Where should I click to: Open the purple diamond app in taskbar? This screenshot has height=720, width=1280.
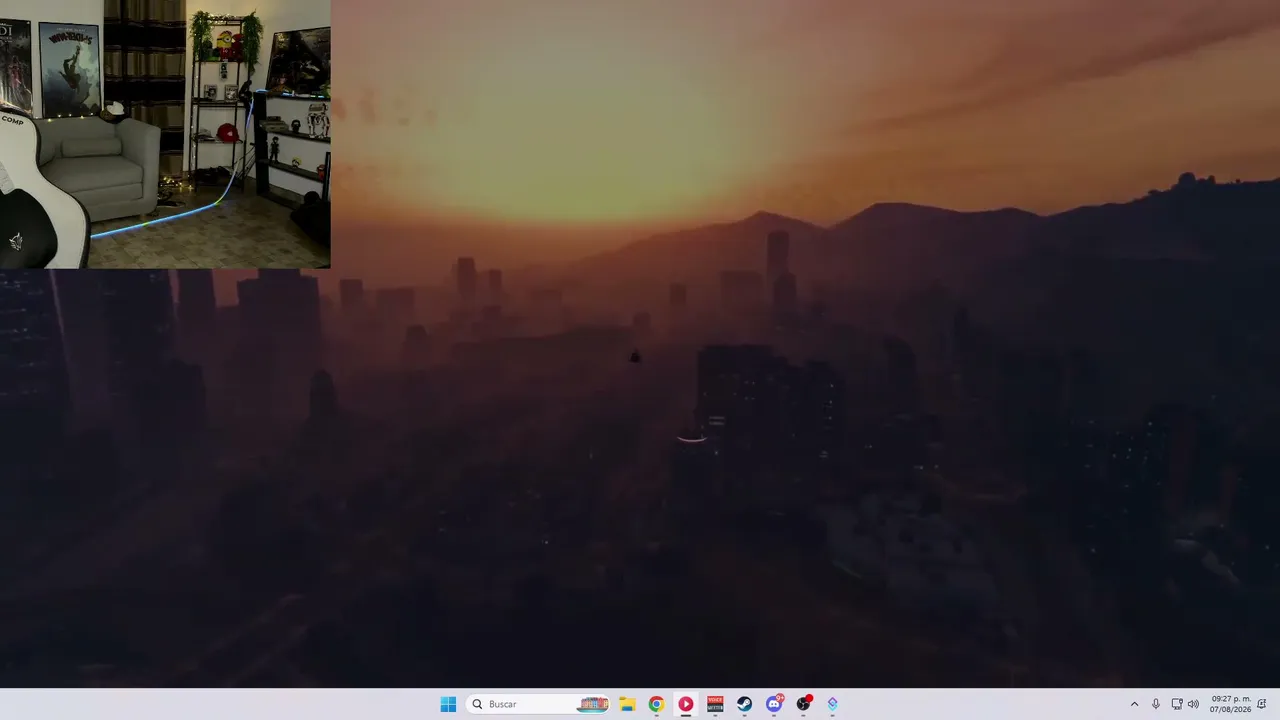tap(832, 704)
